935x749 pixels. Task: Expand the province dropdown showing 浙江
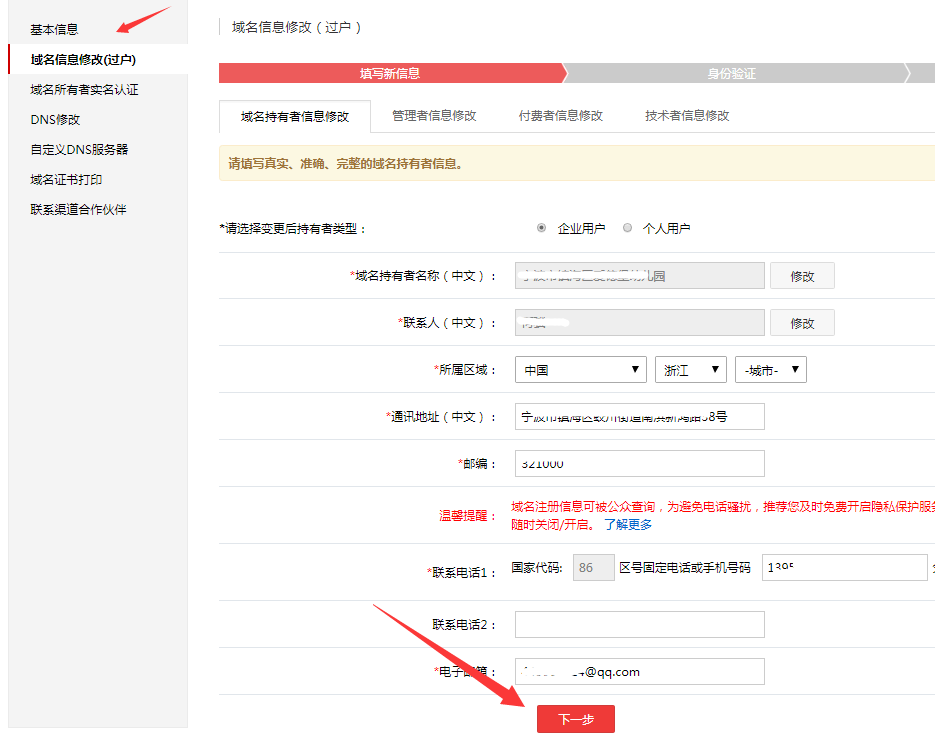pos(690,370)
